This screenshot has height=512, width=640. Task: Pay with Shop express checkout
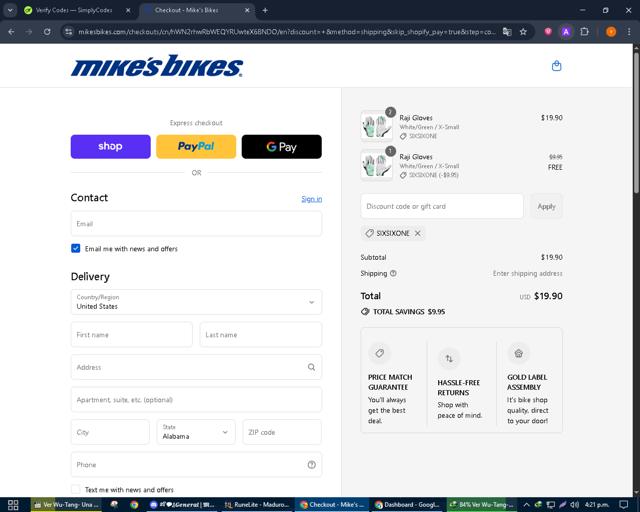point(111,147)
